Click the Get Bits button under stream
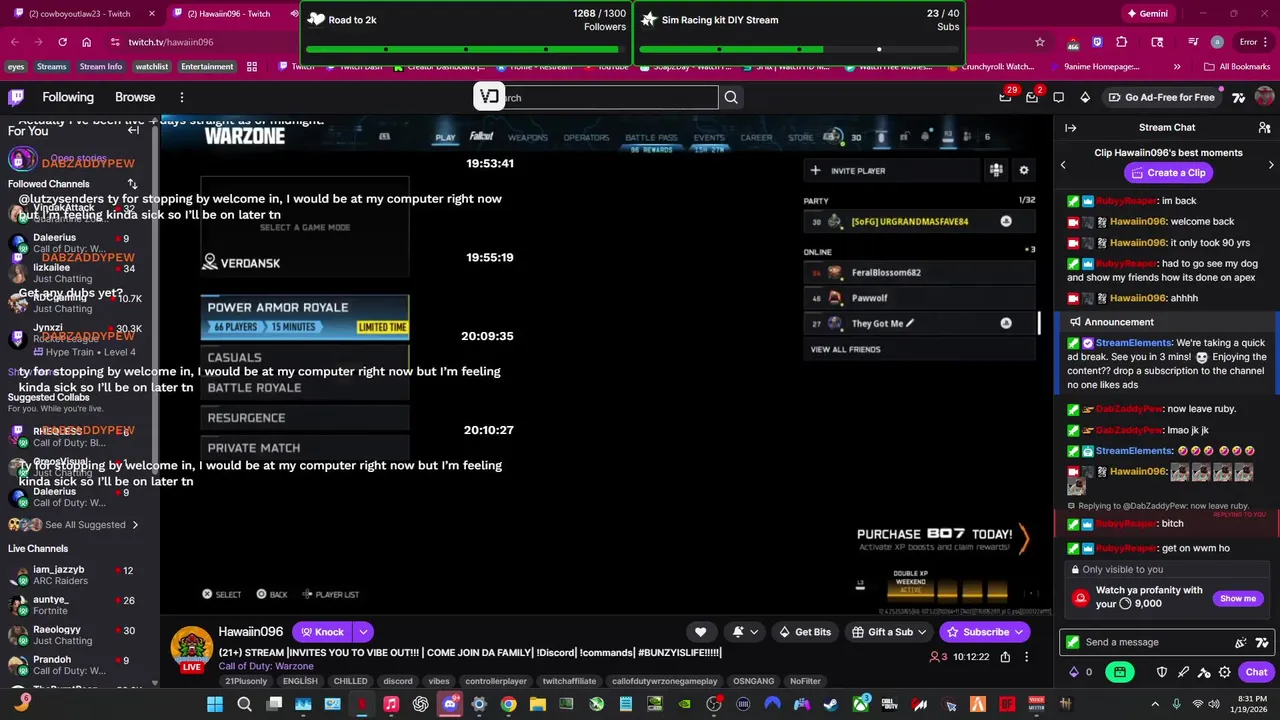Screen dimensions: 1280x720 click(805, 632)
